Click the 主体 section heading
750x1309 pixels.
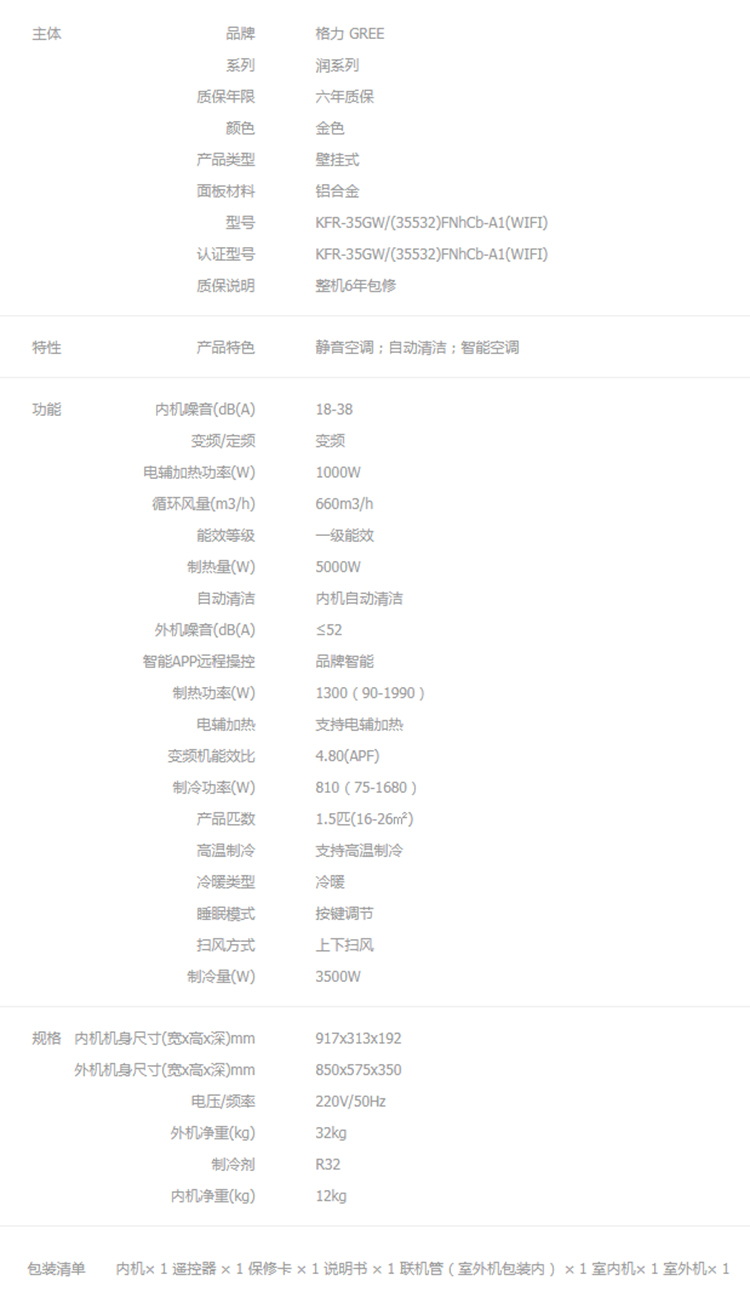tap(46, 34)
